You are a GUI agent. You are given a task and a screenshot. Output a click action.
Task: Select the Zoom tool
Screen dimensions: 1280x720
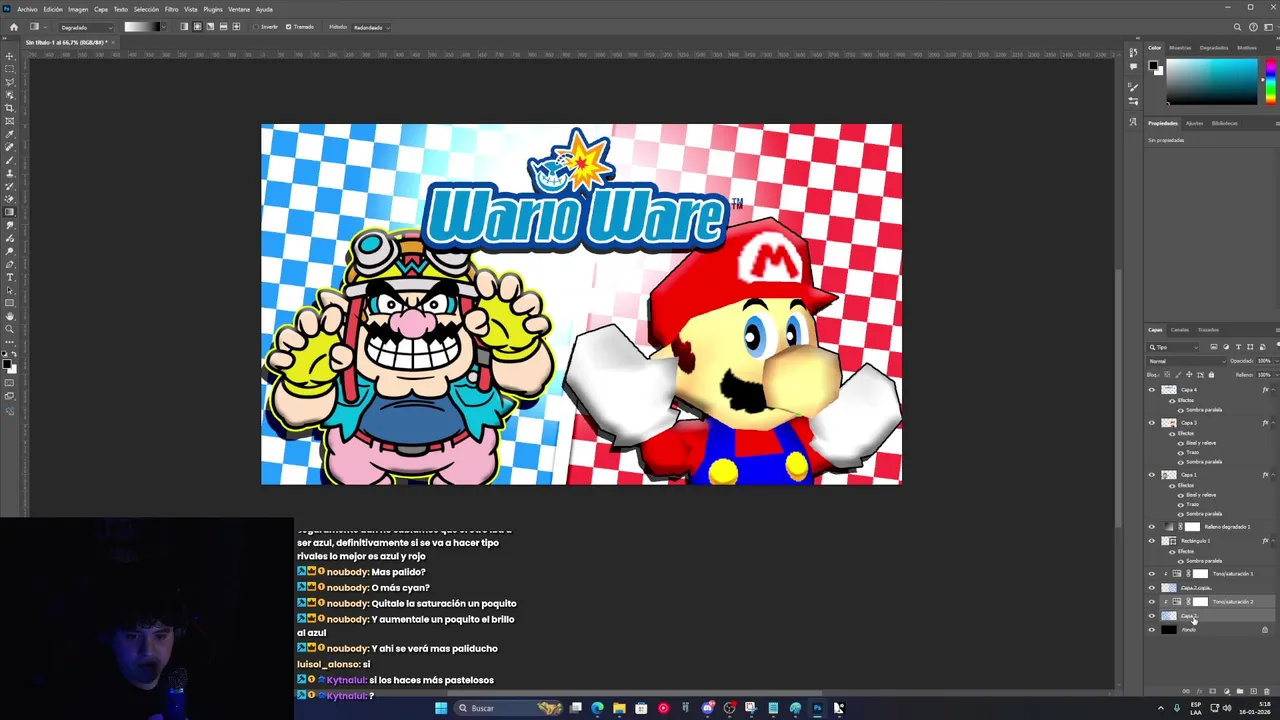[10, 329]
